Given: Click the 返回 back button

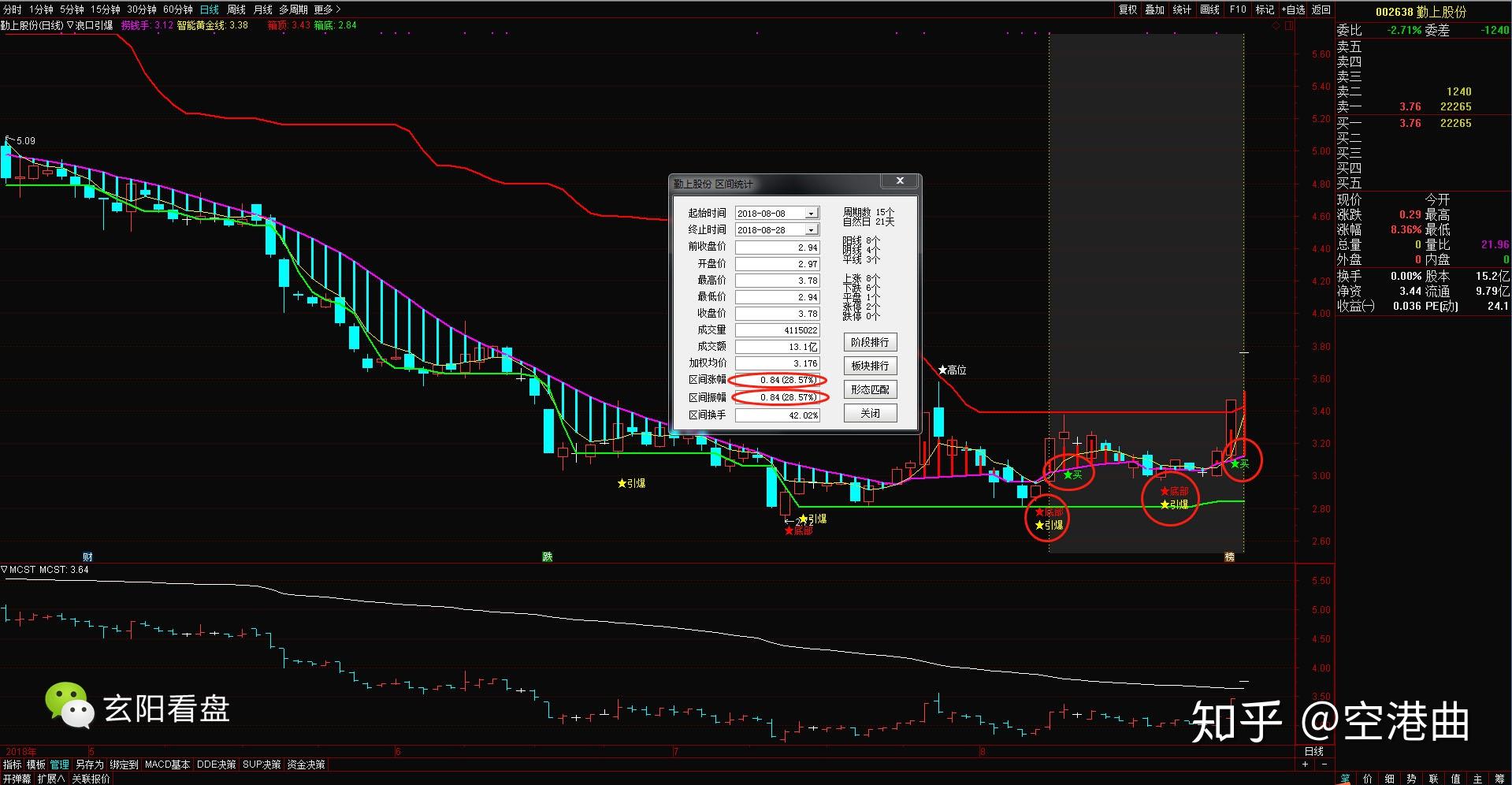Looking at the screenshot, I should [1321, 9].
